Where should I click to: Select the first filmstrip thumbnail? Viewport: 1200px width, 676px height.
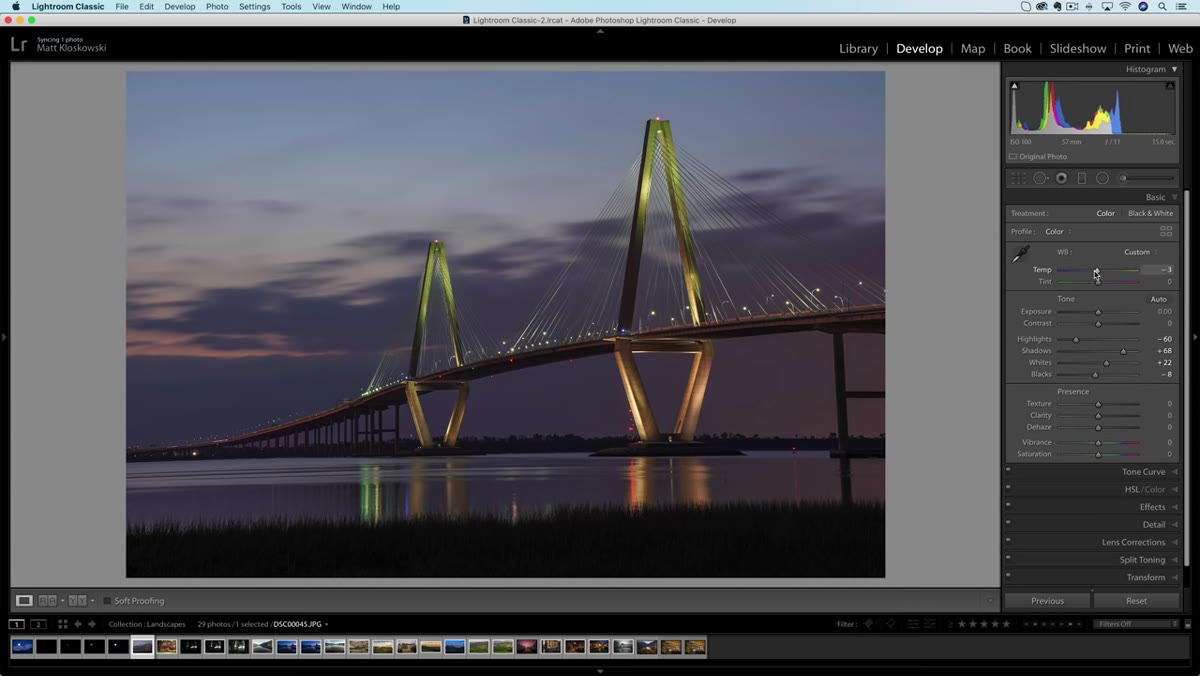[22, 647]
